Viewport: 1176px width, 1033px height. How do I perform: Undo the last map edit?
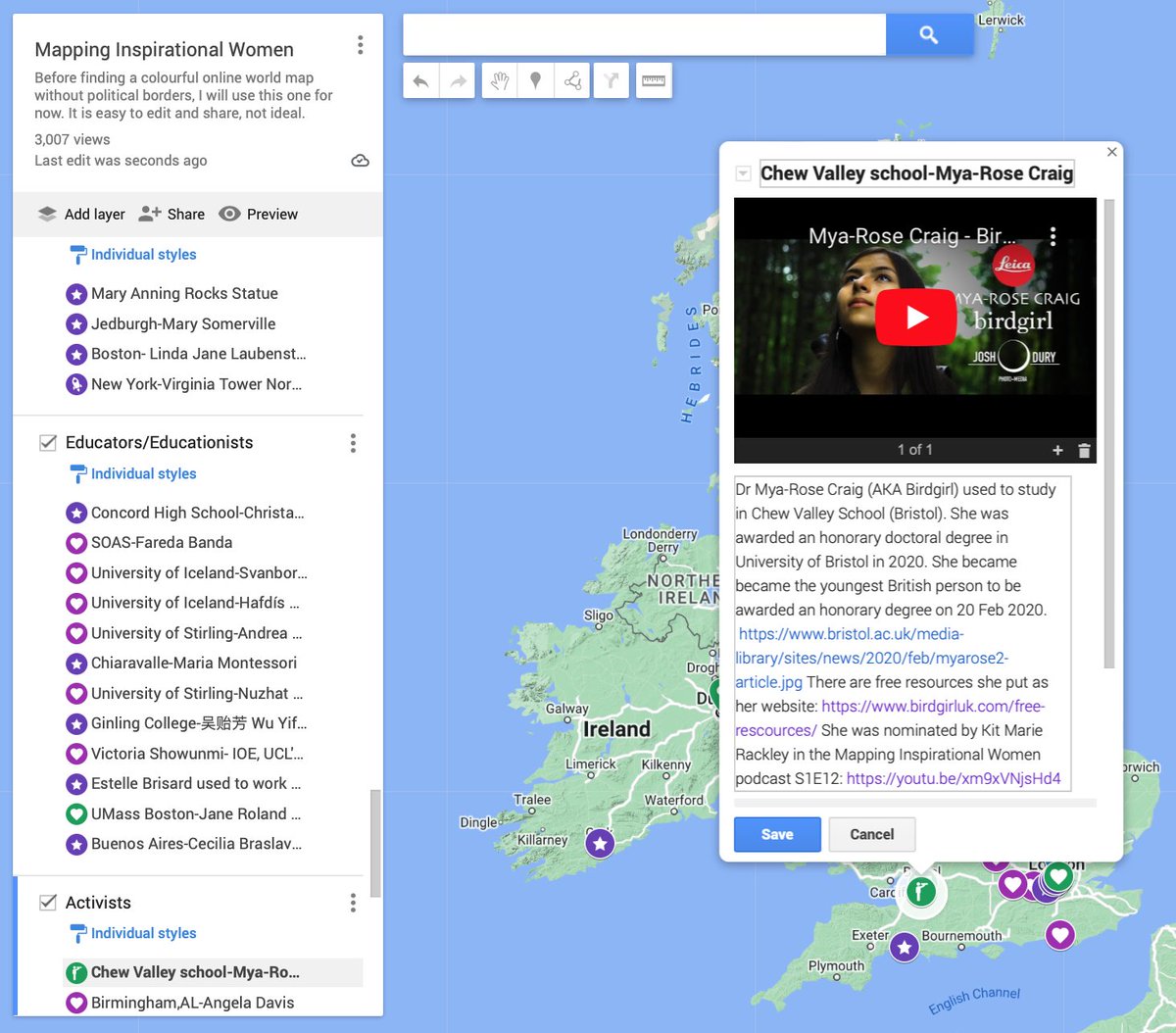421,80
